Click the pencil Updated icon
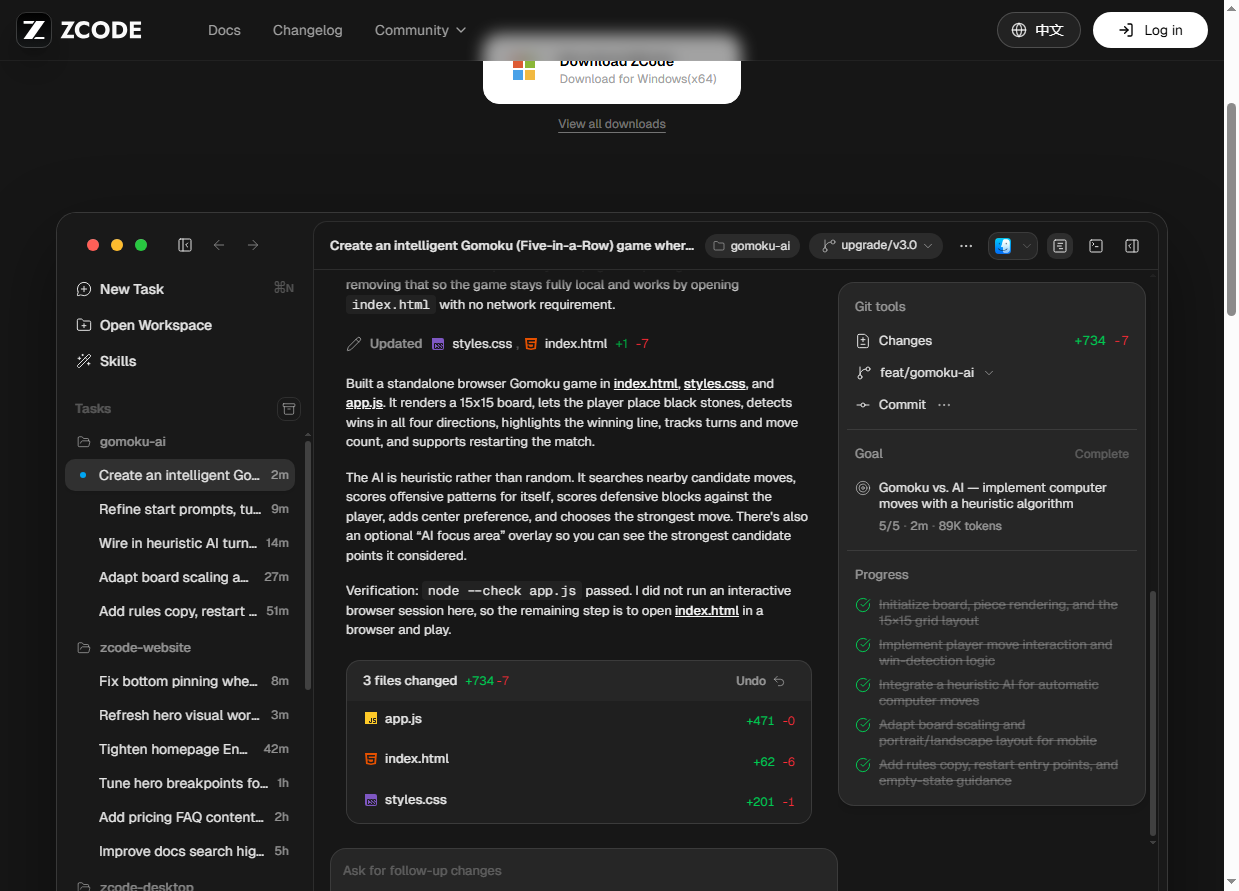This screenshot has width=1239, height=891. point(354,344)
